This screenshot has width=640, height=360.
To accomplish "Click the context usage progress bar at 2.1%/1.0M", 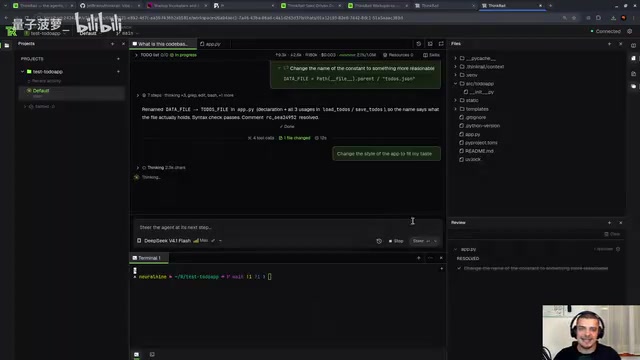I will coord(347,55).
